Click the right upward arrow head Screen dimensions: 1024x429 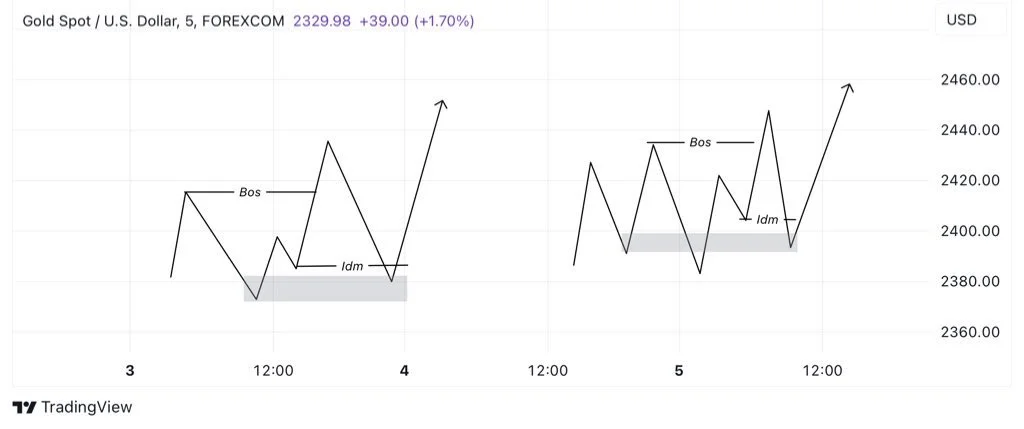[848, 87]
